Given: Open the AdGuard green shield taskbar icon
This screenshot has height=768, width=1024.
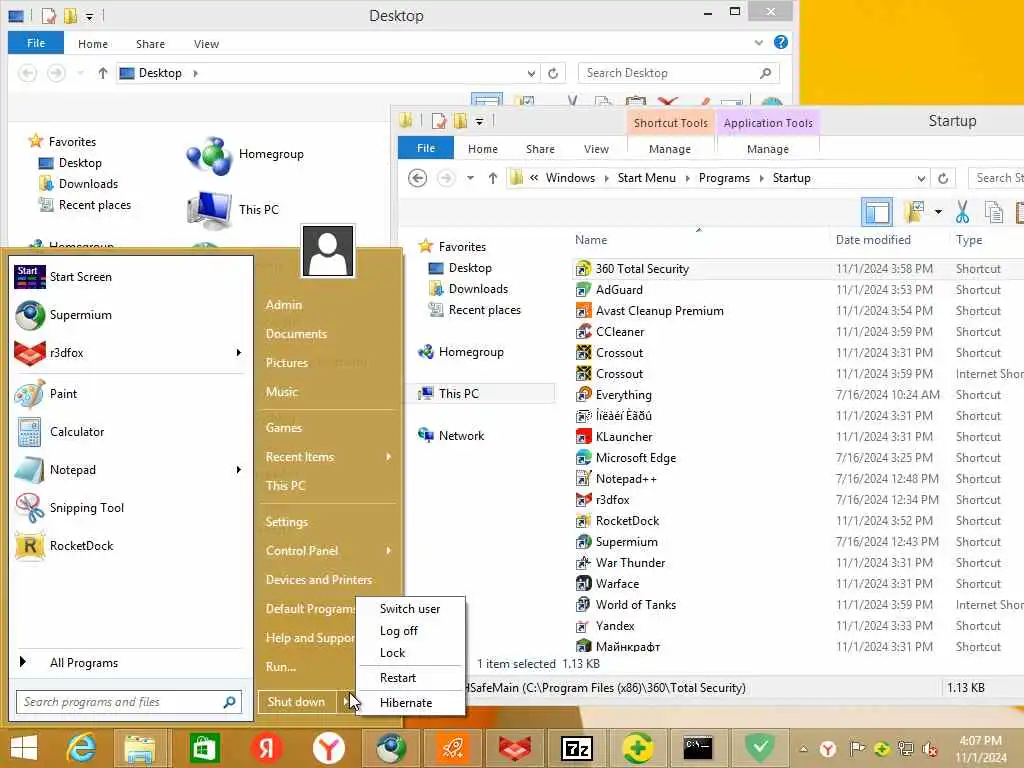Looking at the screenshot, I should (760, 748).
